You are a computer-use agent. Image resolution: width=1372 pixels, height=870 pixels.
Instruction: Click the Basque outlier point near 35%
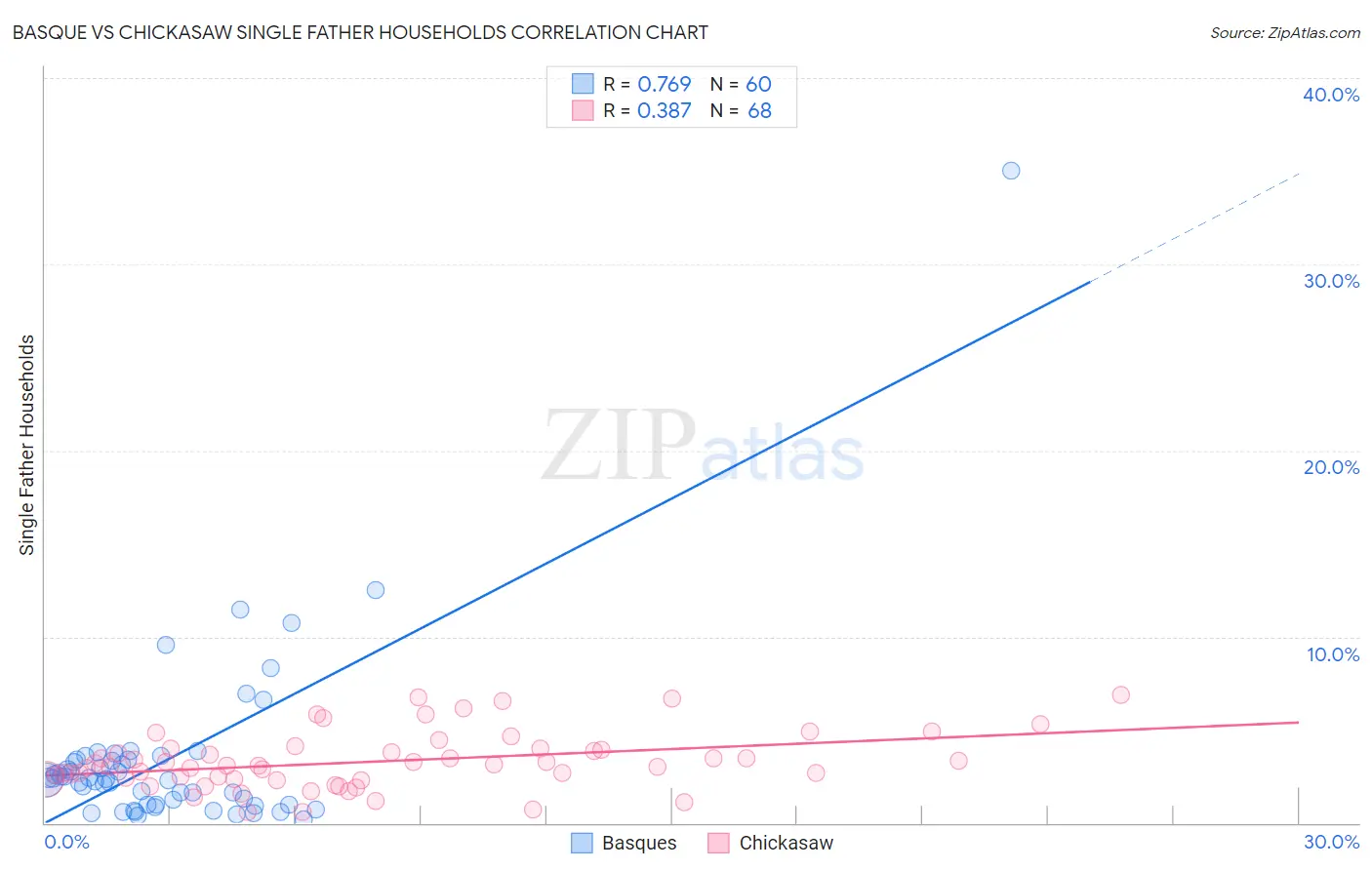click(x=1011, y=171)
